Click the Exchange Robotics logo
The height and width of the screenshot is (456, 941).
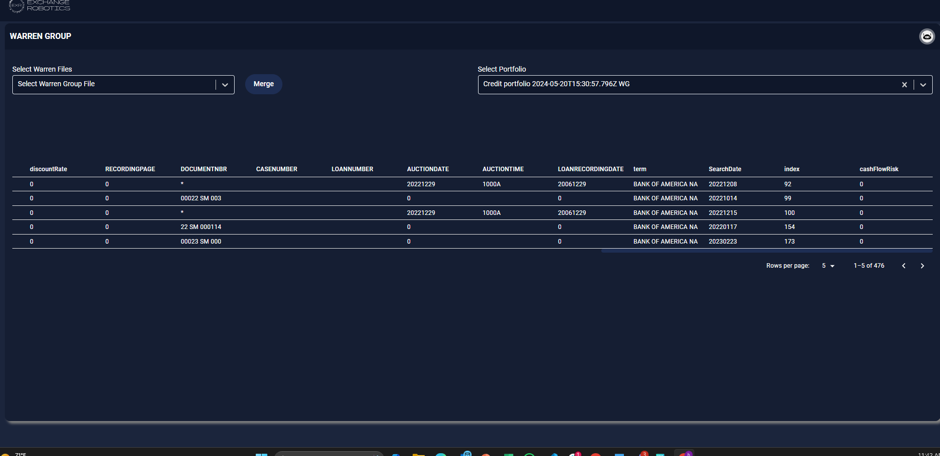[x=40, y=6]
